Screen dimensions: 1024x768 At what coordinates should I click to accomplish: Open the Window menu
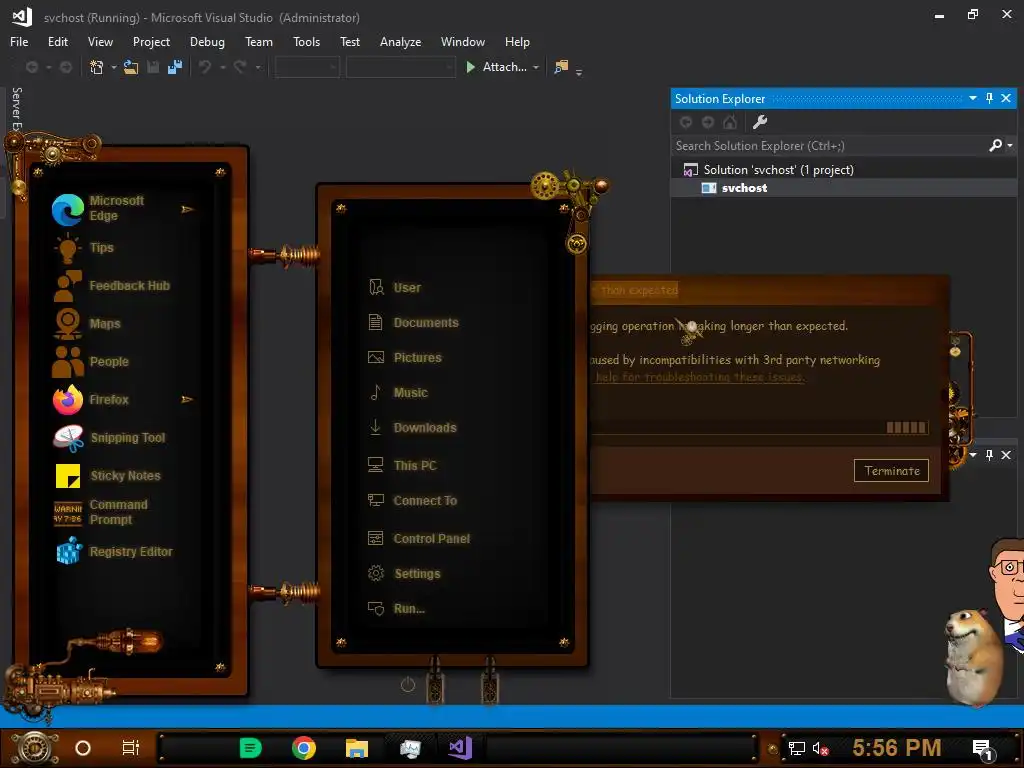pos(462,42)
